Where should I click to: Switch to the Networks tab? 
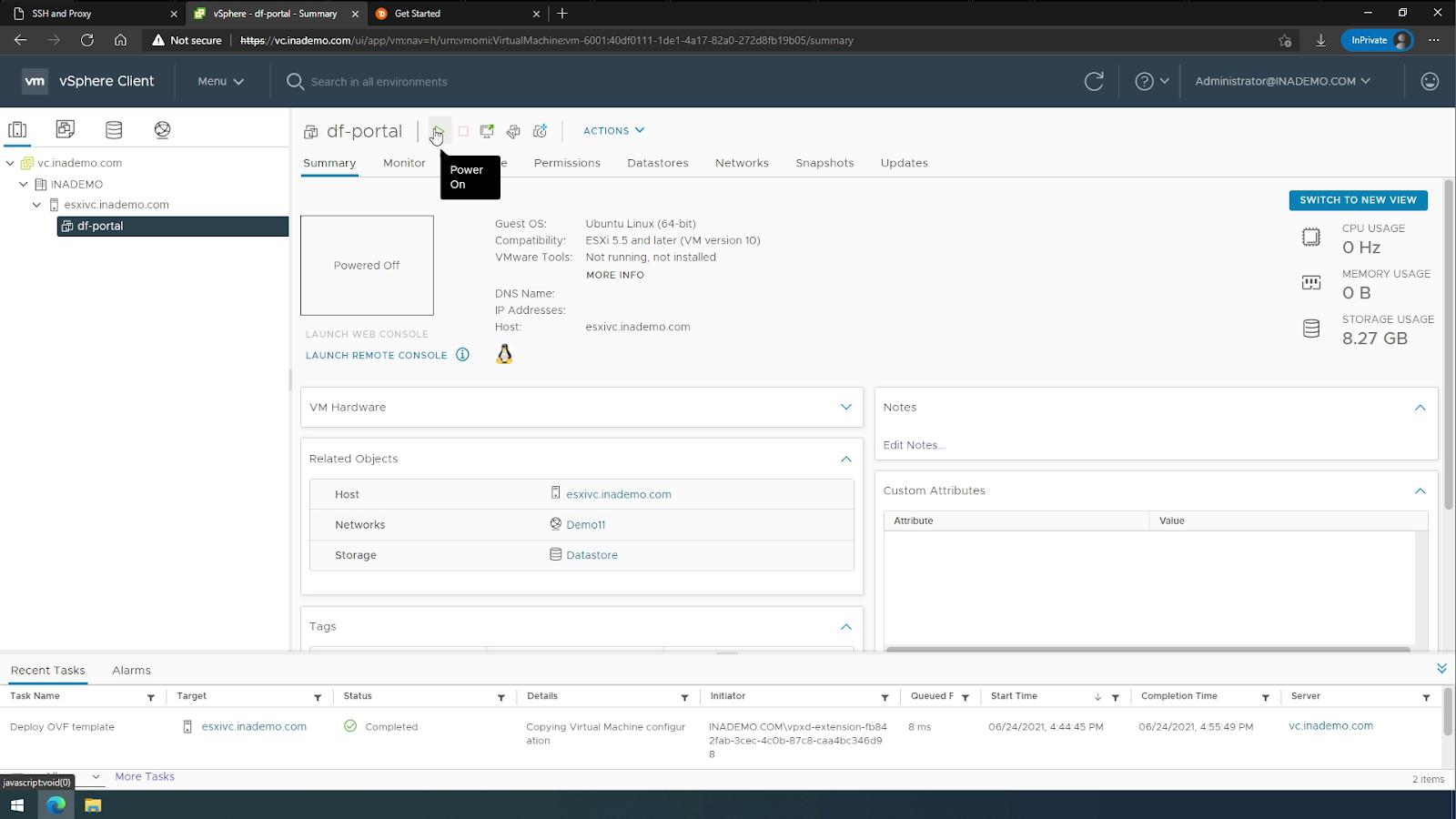pyautogui.click(x=742, y=163)
